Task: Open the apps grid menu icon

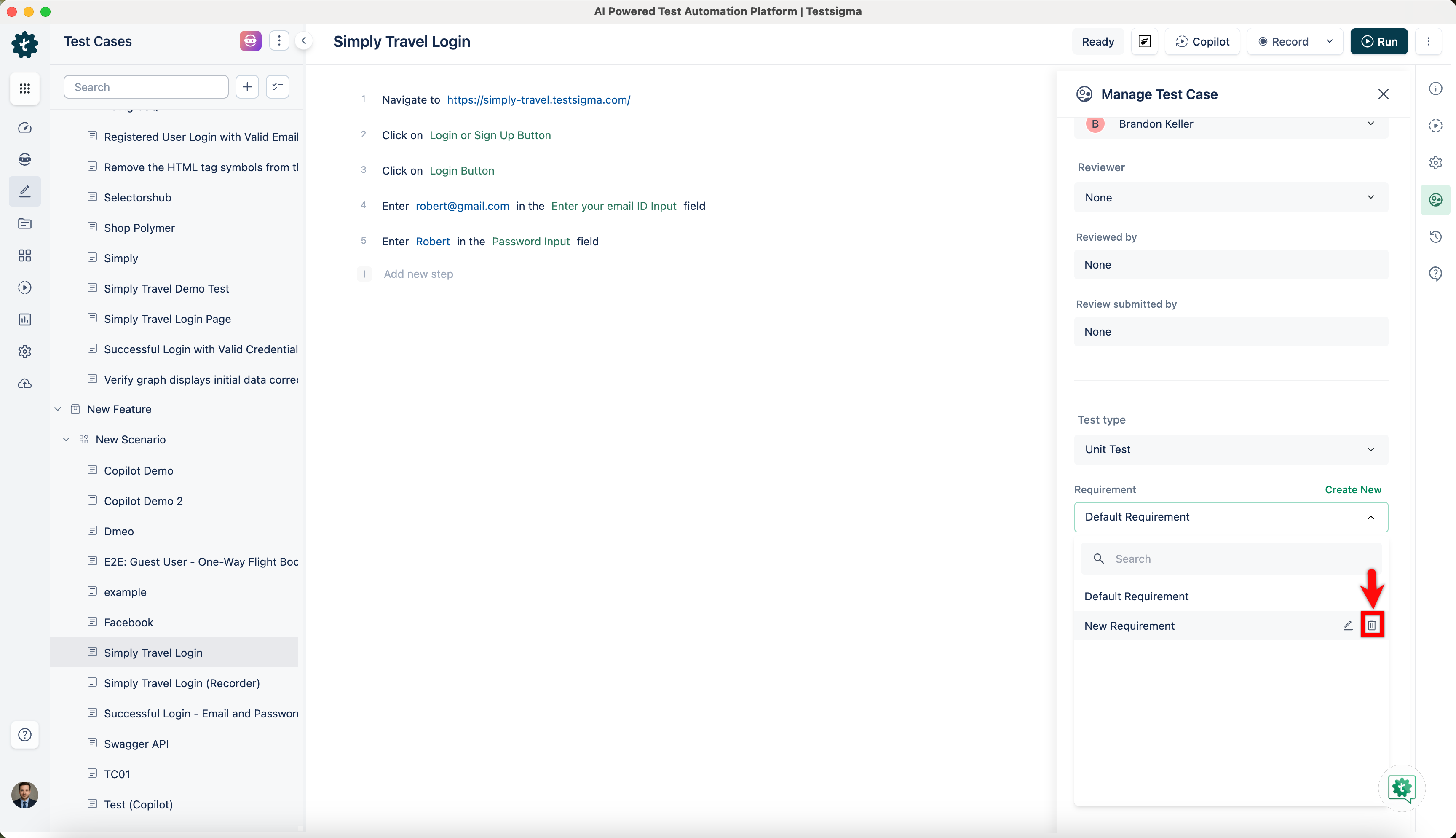Action: pos(25,88)
